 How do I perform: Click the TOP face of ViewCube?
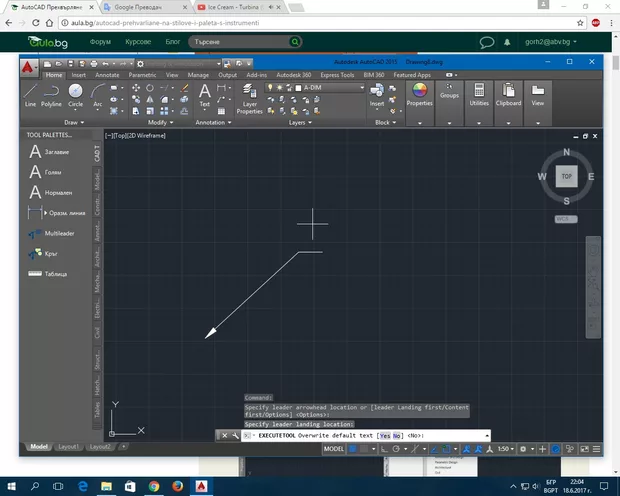click(566, 175)
